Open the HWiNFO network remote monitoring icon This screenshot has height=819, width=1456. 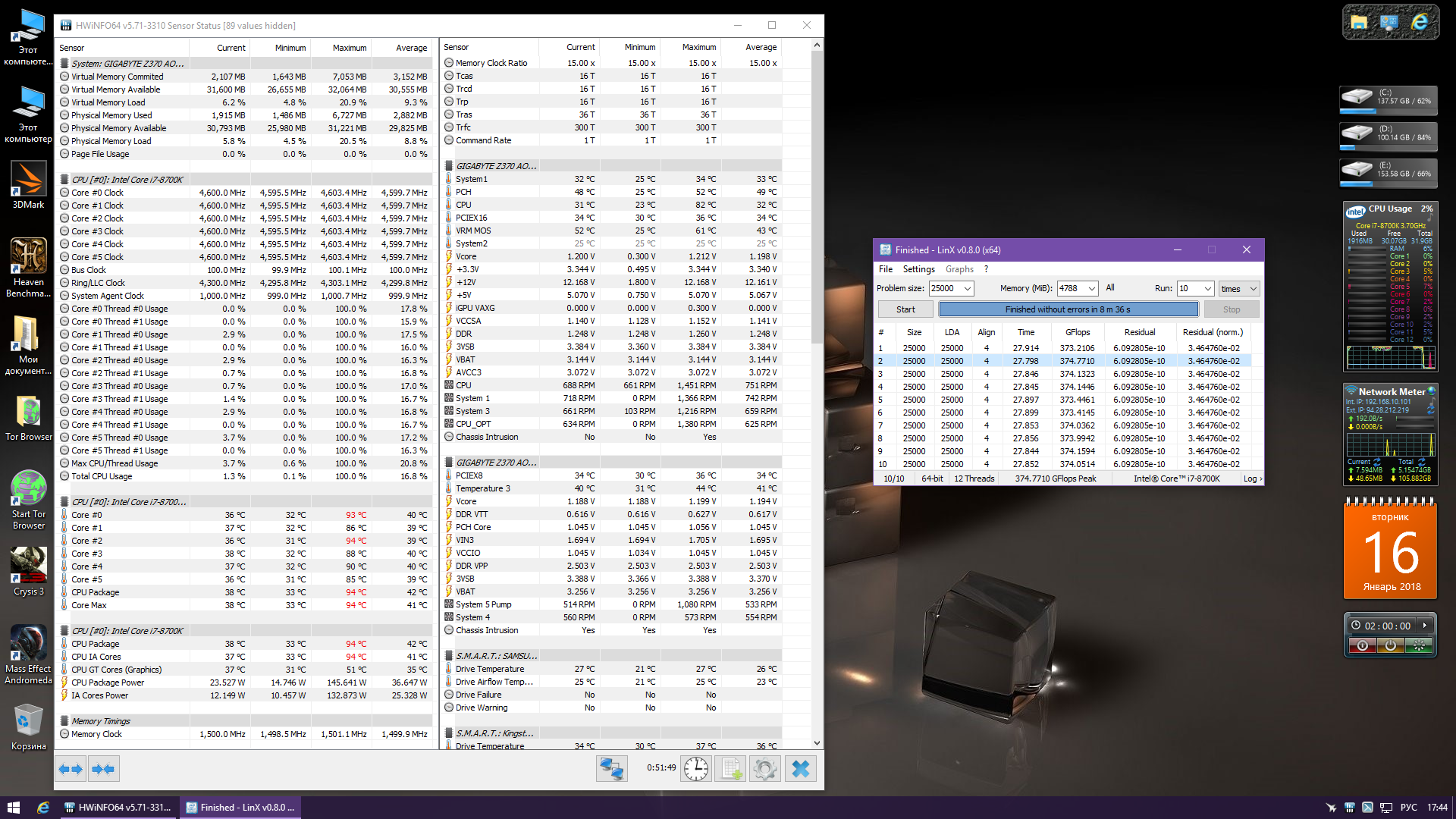click(x=611, y=769)
